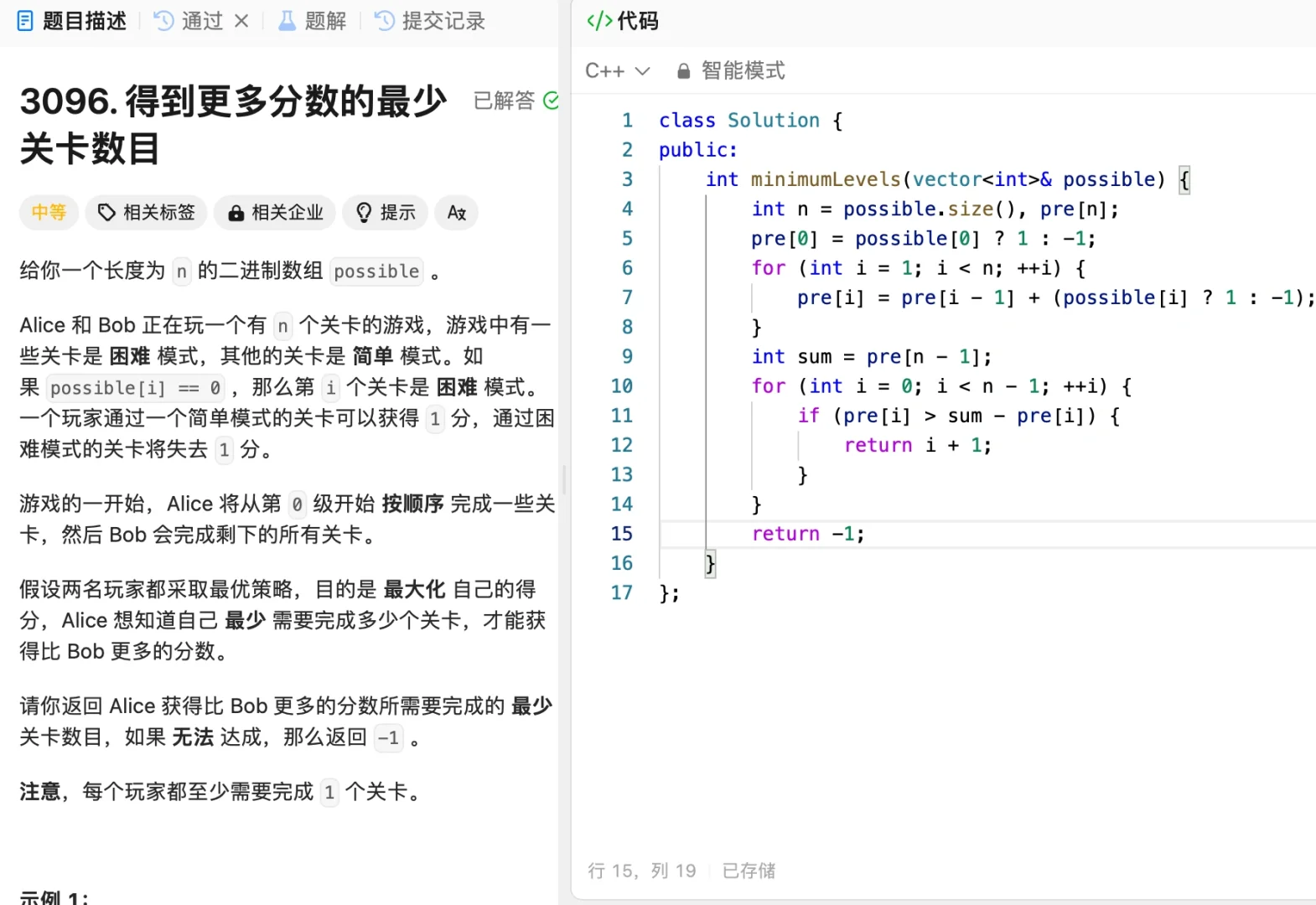This screenshot has height=905, width=1316.
Task: Click the history clock icon beside 通过
Action: 163,21
